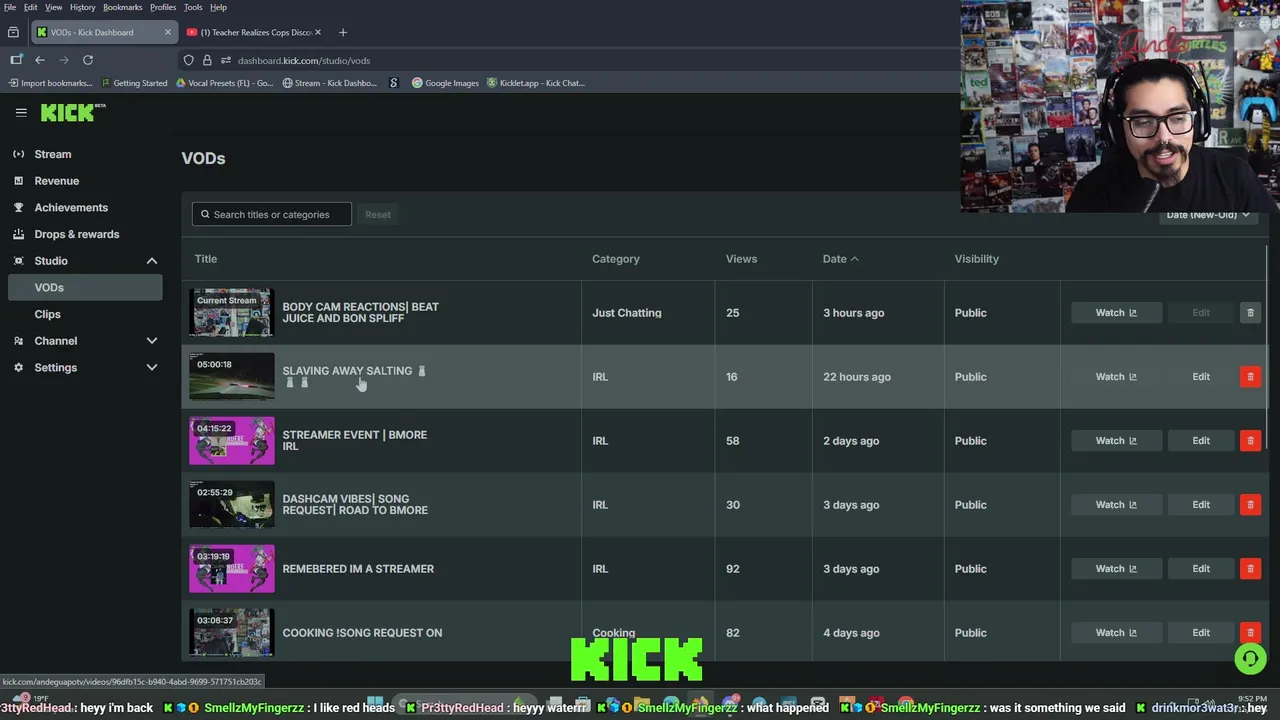Open the browser View menu

coord(53,7)
